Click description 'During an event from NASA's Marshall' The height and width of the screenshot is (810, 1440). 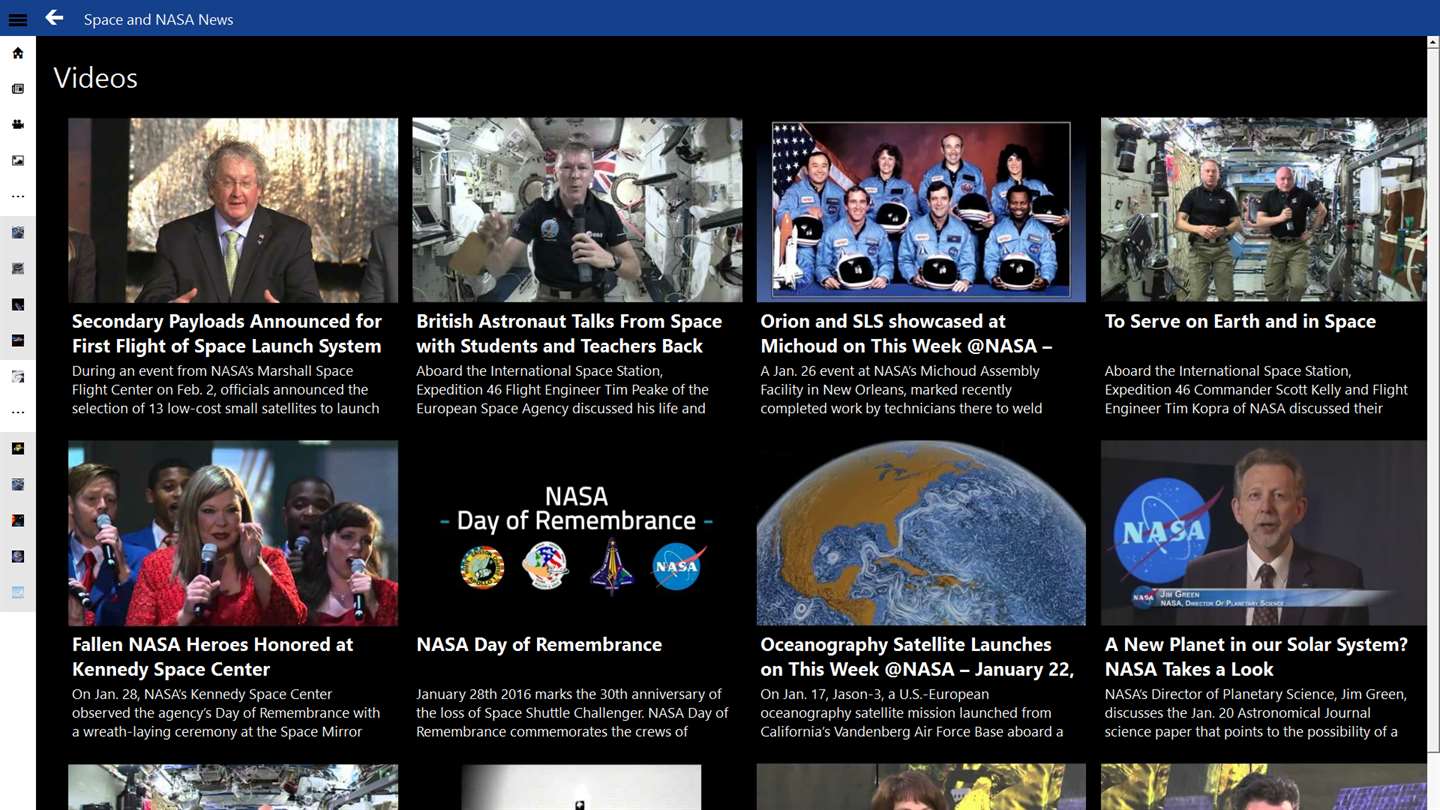pos(226,389)
